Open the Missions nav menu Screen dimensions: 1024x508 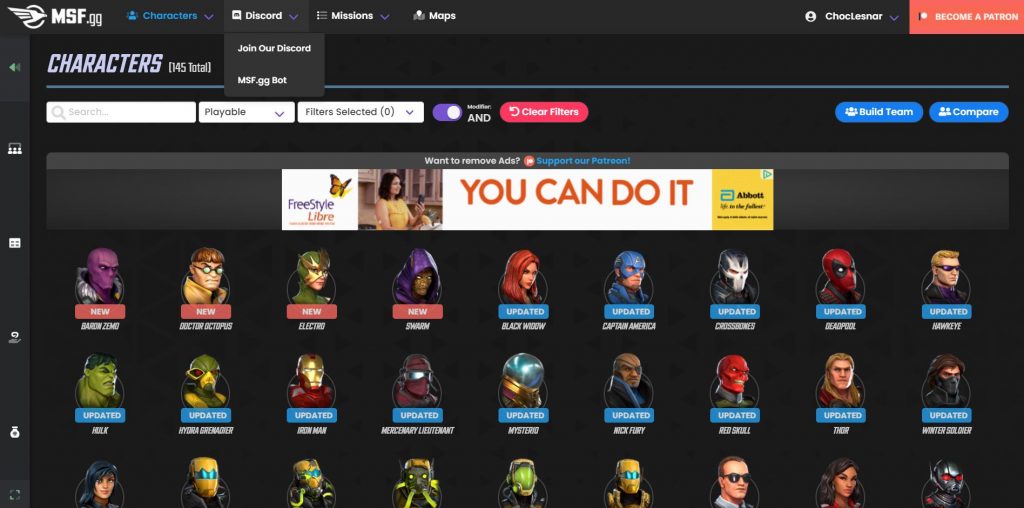click(x=353, y=16)
